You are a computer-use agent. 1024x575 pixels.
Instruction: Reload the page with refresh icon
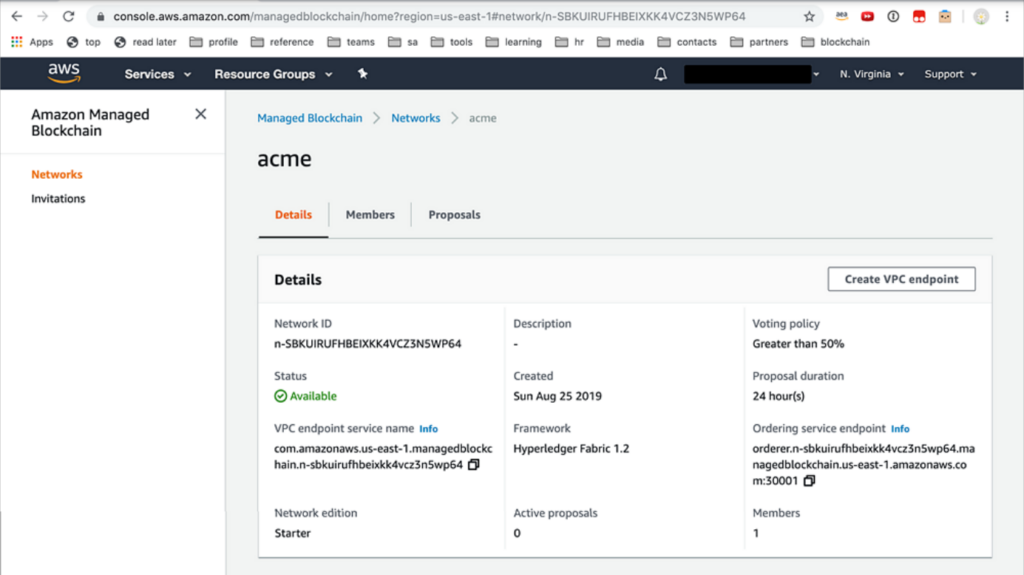[x=69, y=16]
